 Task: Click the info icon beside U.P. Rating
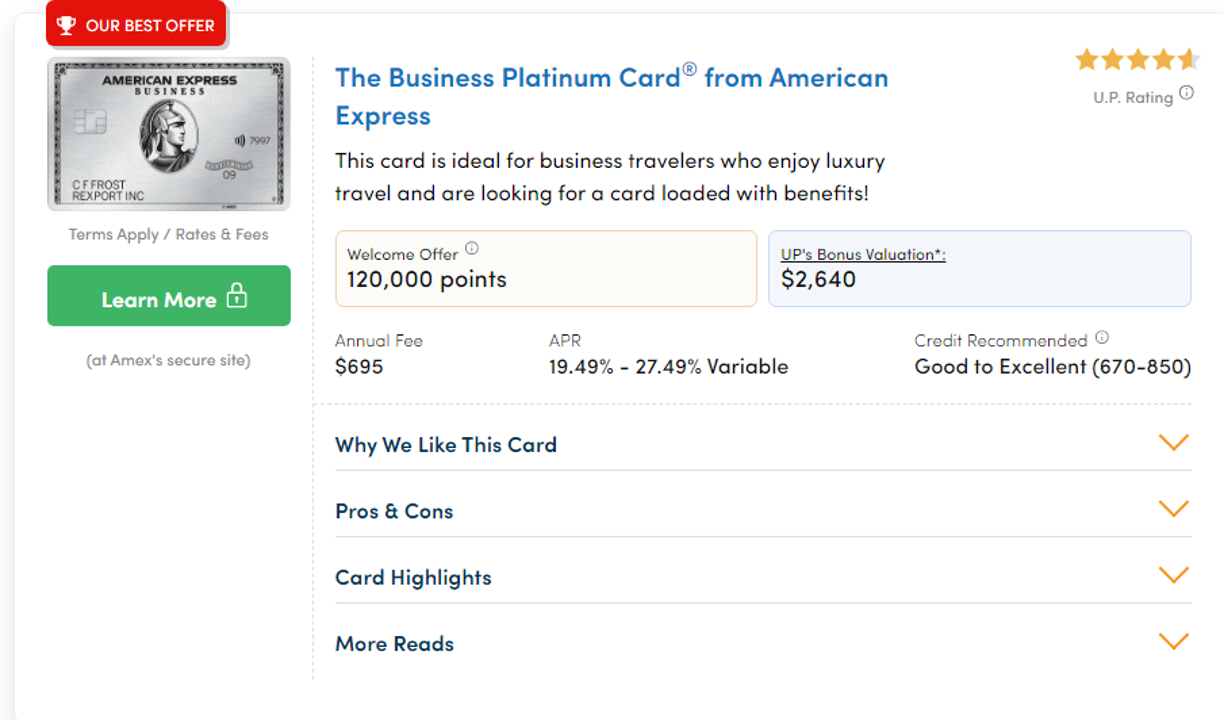tap(1186, 93)
